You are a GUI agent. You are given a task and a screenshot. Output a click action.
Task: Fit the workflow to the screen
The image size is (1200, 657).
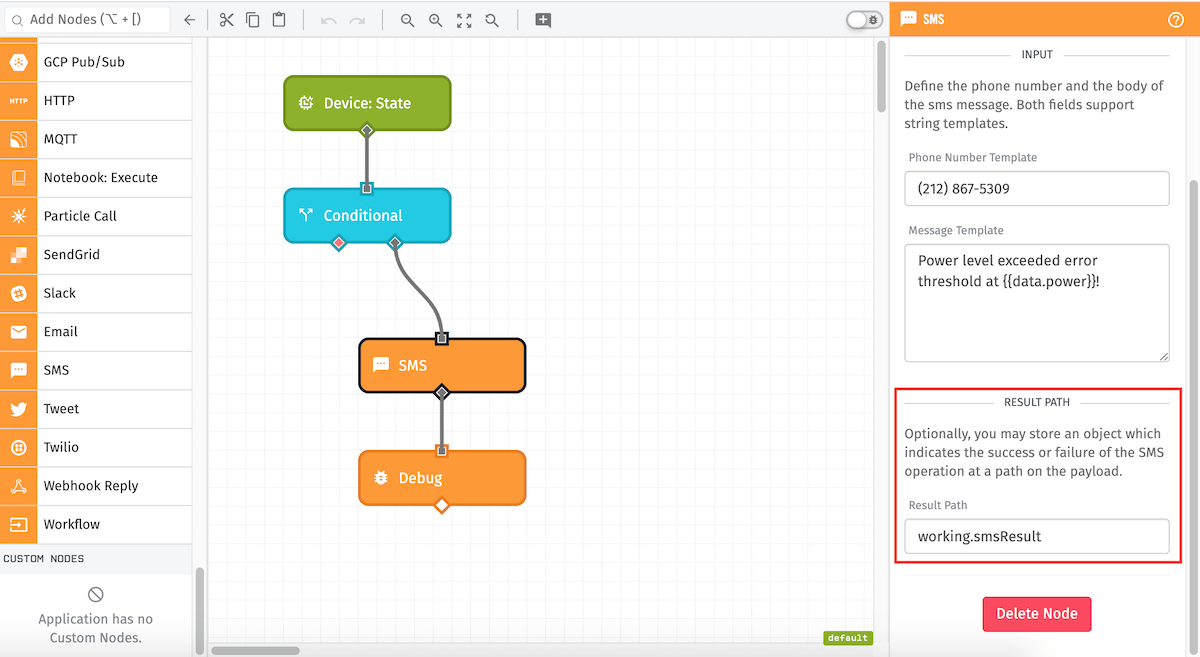[x=464, y=20]
